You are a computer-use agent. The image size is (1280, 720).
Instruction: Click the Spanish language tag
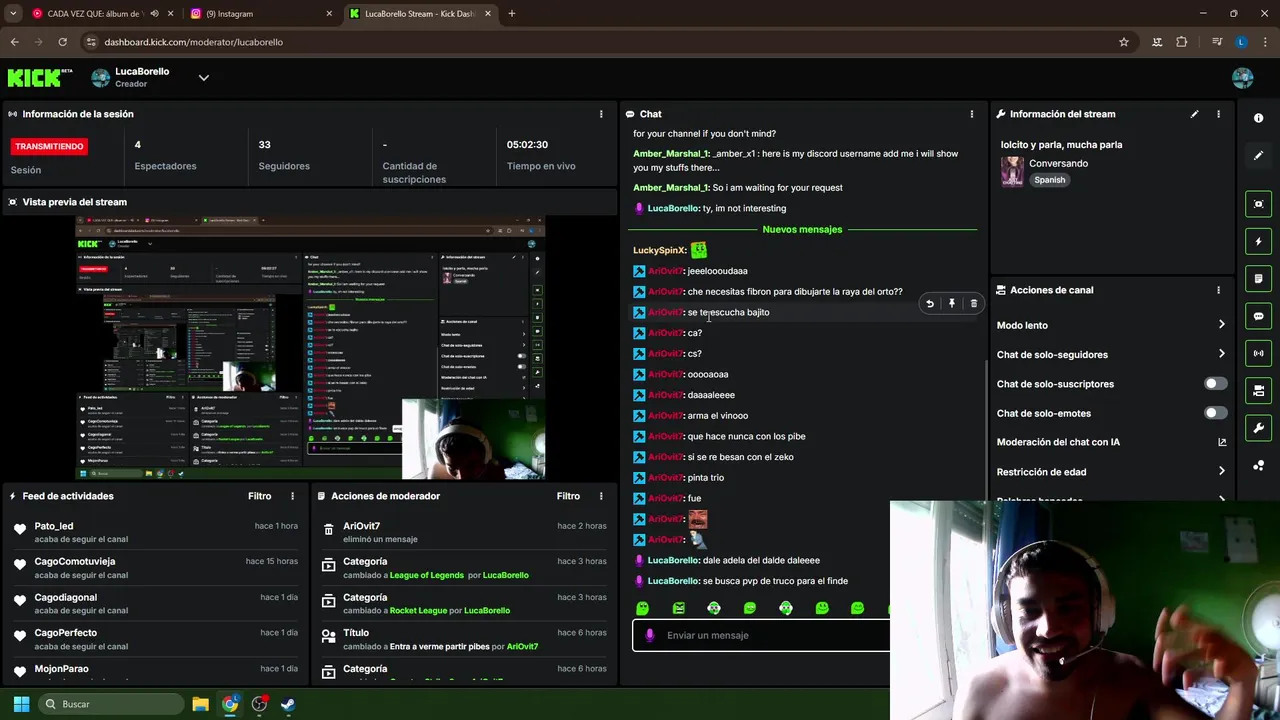(x=1050, y=180)
